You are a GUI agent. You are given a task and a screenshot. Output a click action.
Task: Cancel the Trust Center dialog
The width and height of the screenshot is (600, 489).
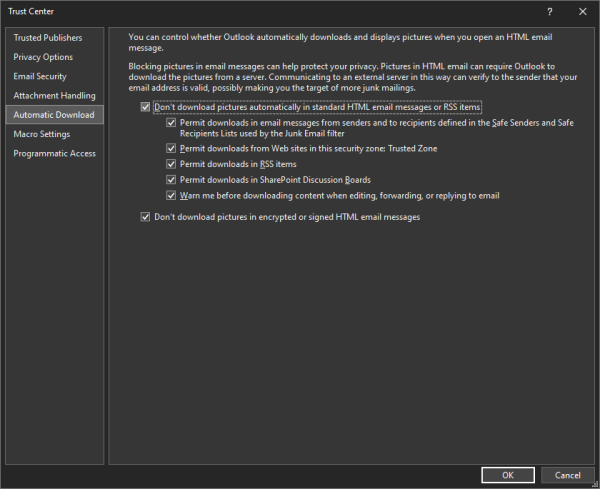[567, 475]
